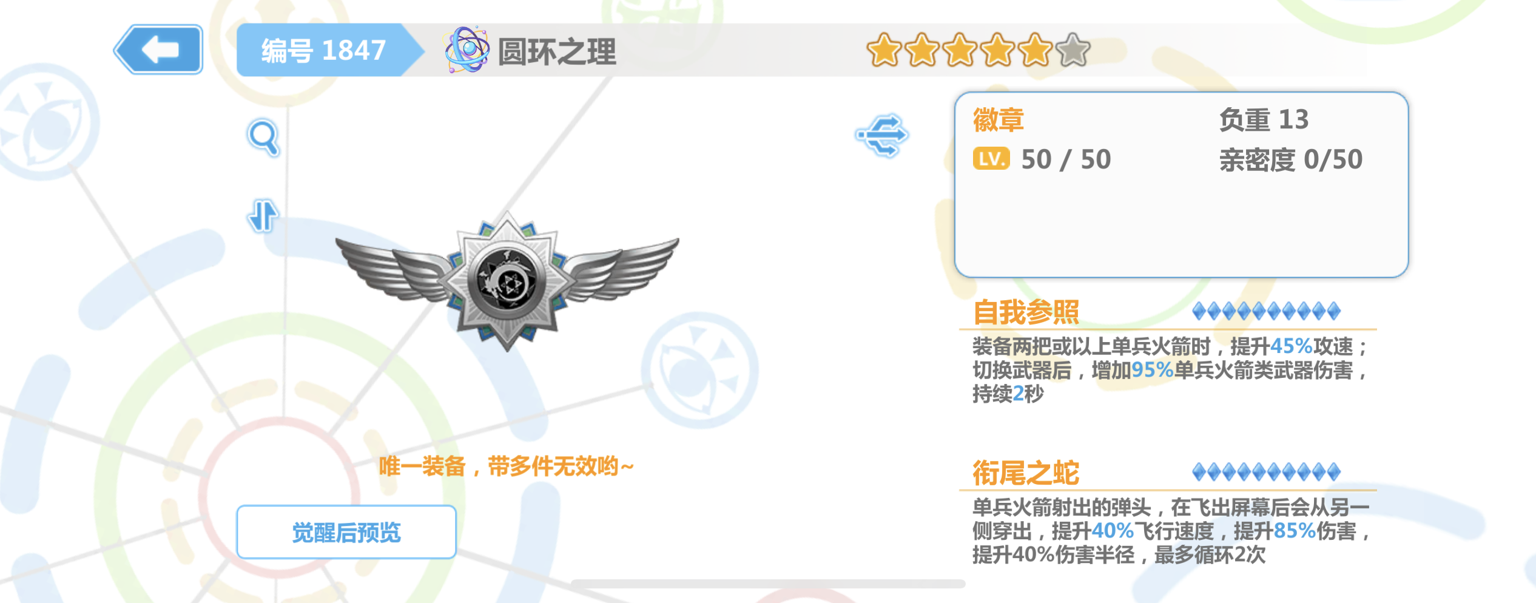
Task: Click the grey sixth star
Action: coord(1073,50)
